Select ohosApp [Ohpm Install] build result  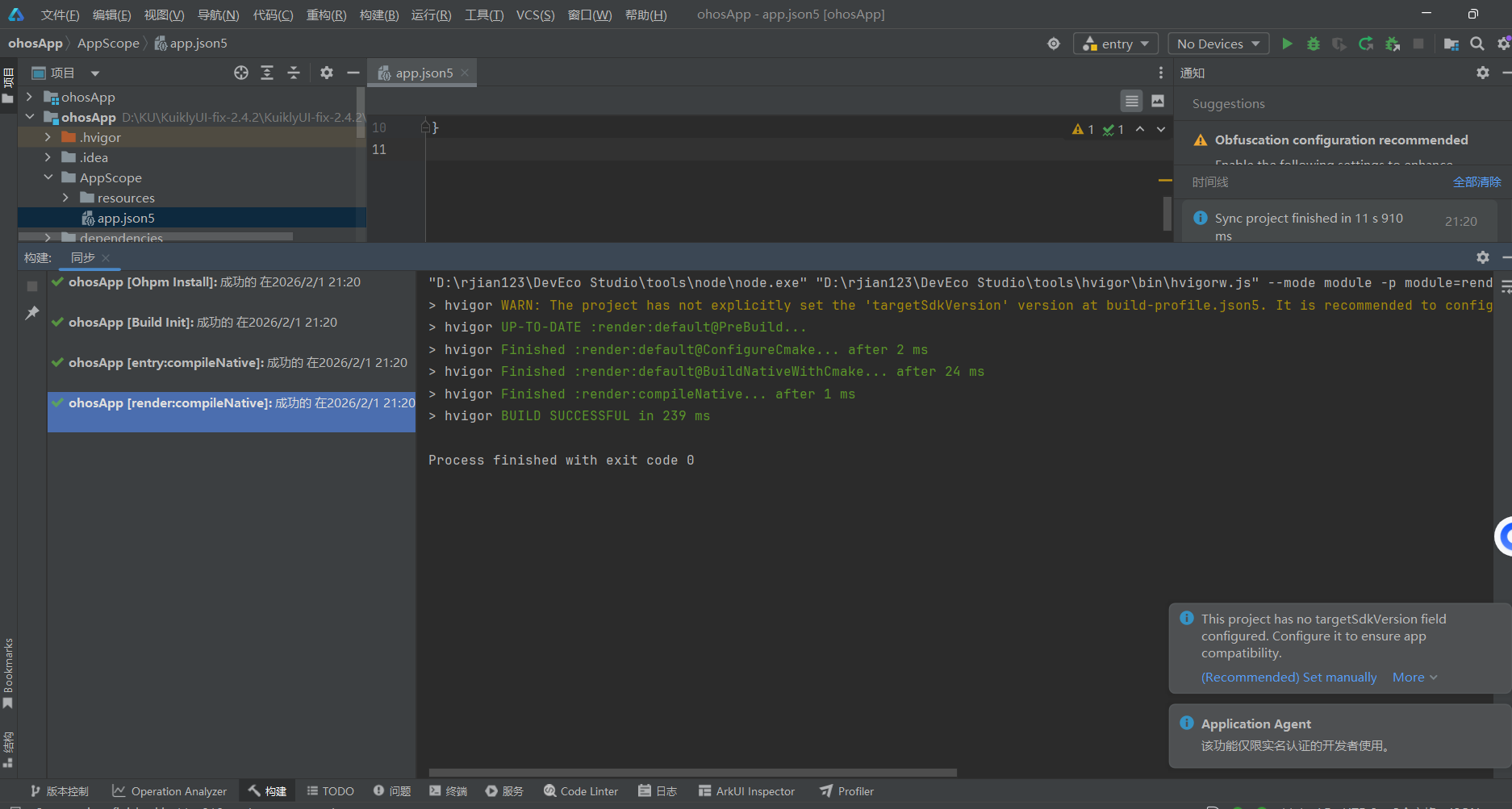[232, 282]
